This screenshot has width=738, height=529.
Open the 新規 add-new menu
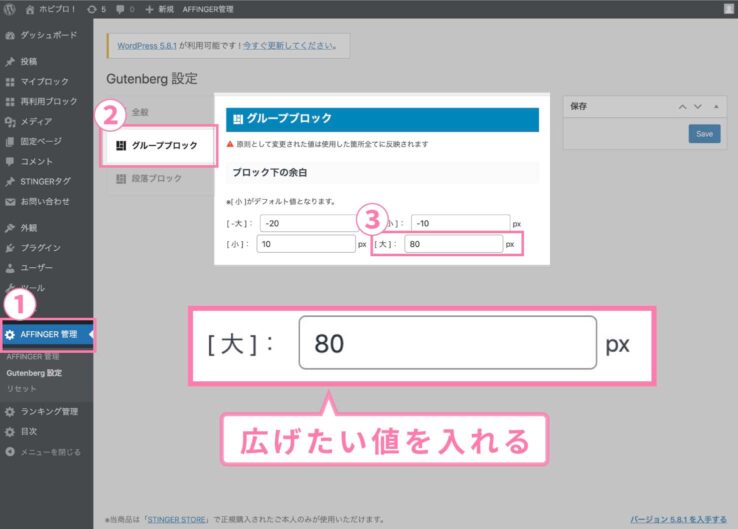point(160,9)
